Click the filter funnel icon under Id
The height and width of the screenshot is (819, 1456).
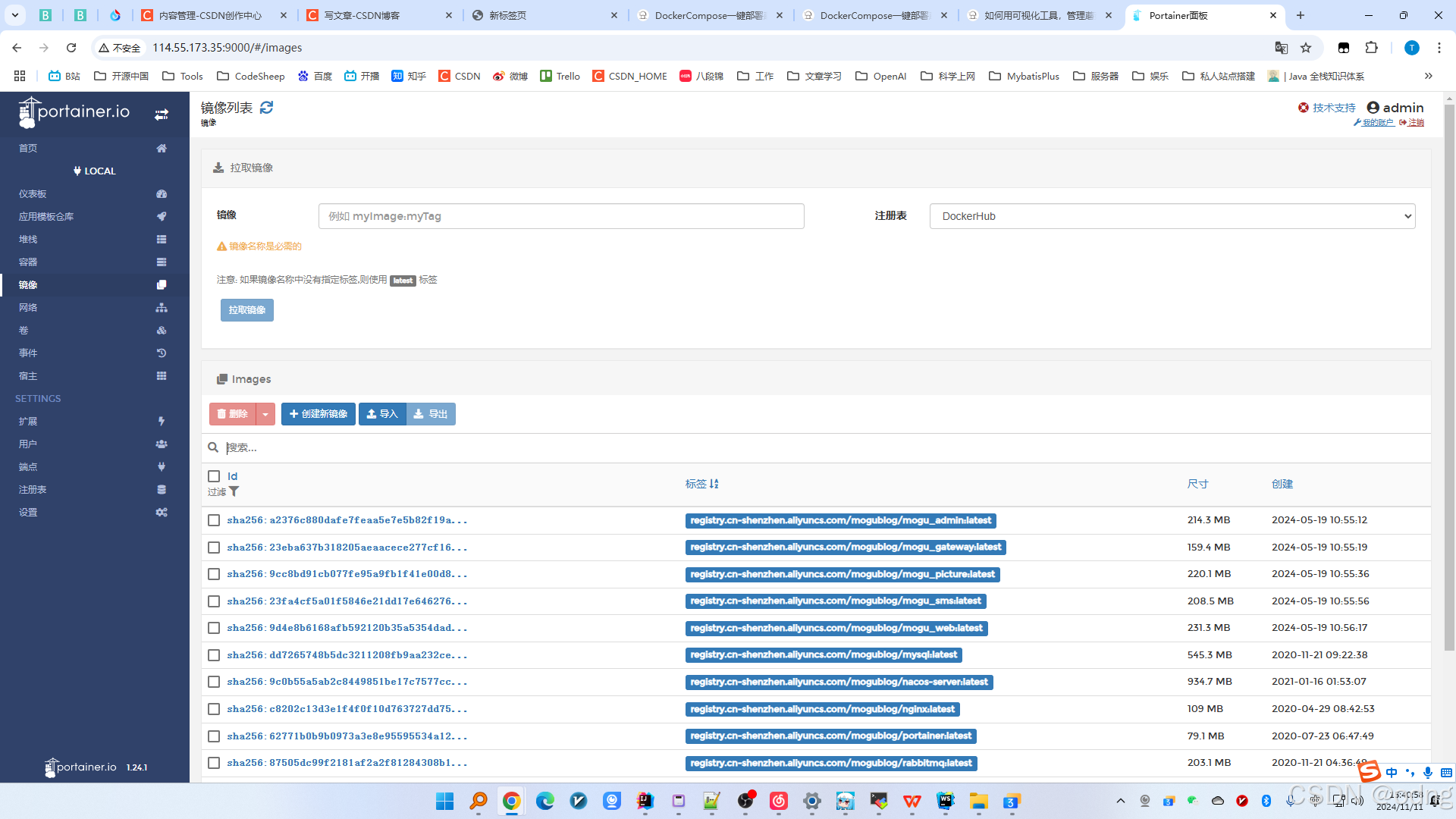pyautogui.click(x=234, y=491)
